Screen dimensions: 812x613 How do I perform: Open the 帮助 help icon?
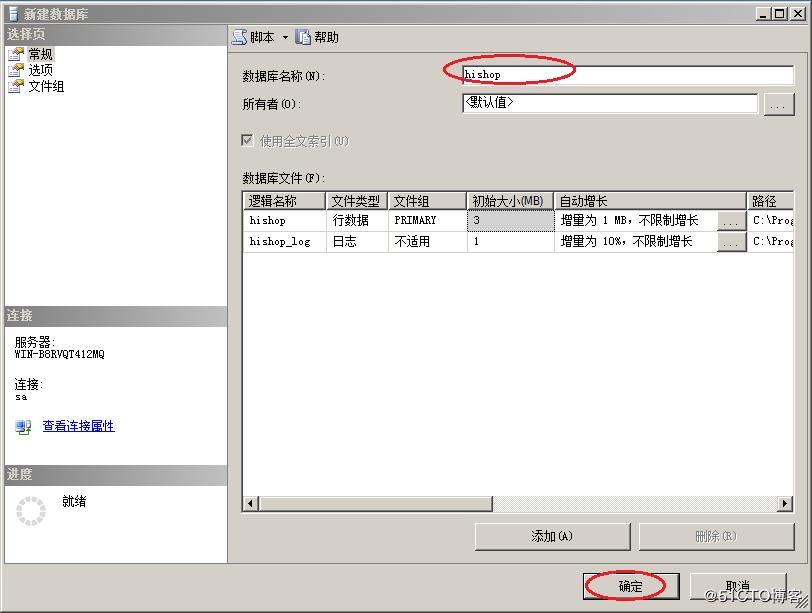tap(303, 37)
